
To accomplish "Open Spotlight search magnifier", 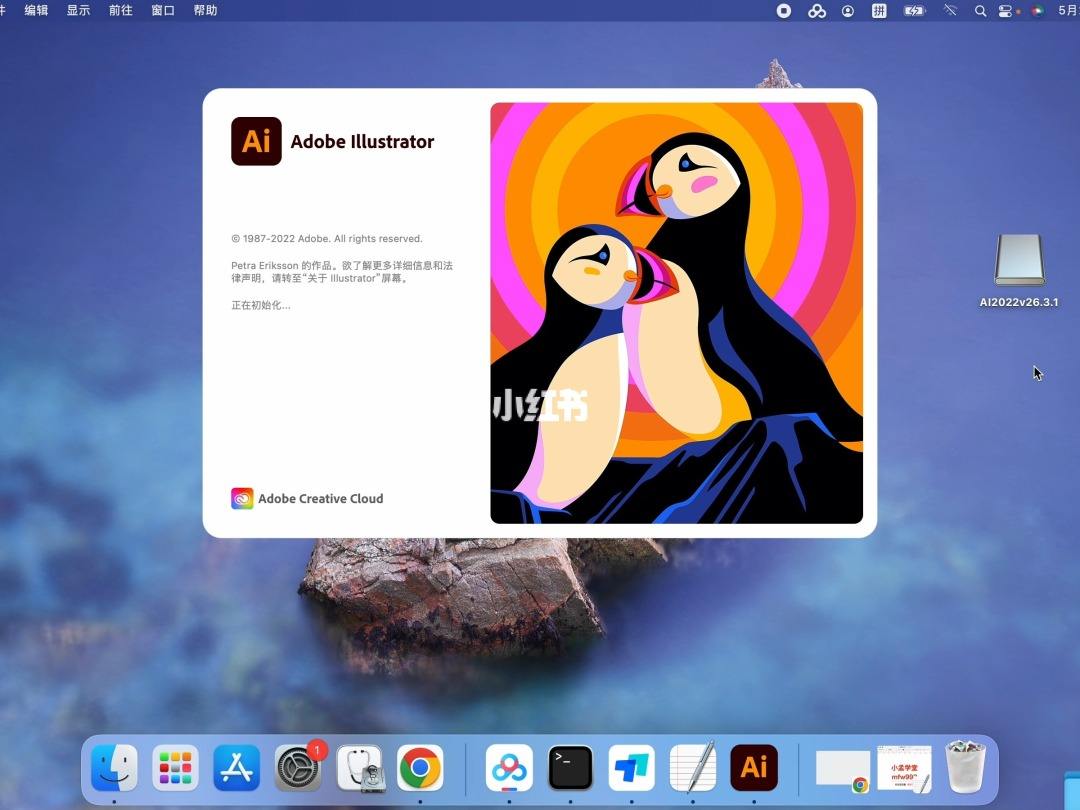I will (980, 11).
